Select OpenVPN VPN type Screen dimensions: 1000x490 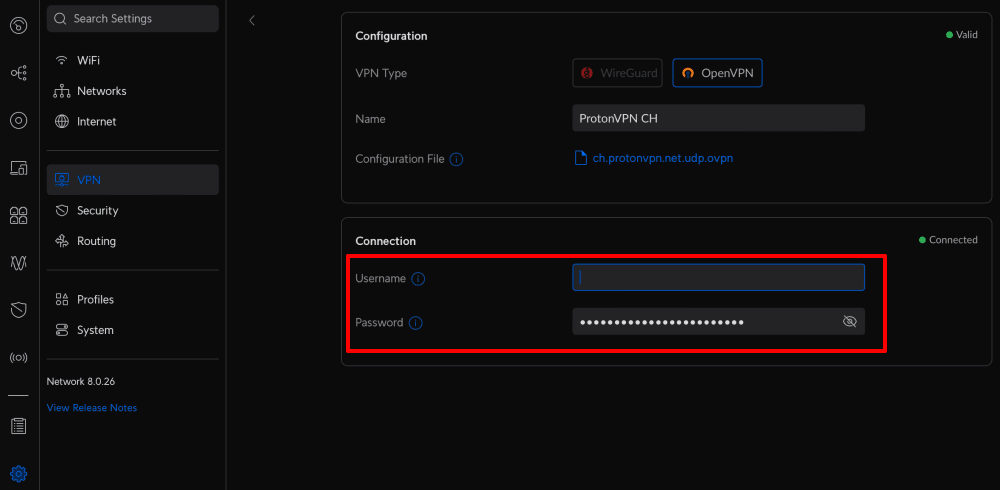coord(717,73)
